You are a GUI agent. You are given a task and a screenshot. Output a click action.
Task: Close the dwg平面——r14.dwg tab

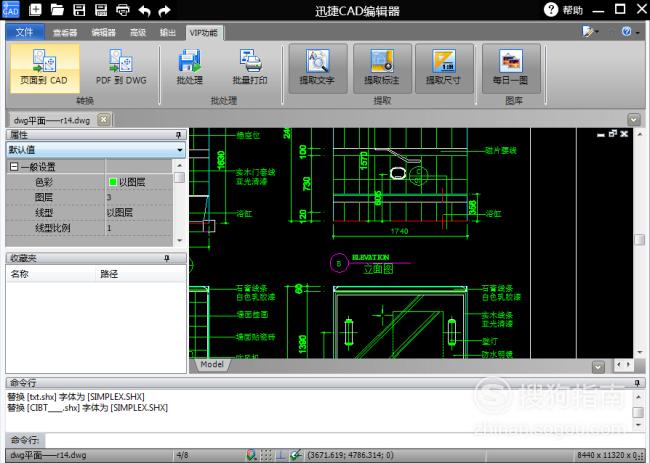click(x=104, y=120)
